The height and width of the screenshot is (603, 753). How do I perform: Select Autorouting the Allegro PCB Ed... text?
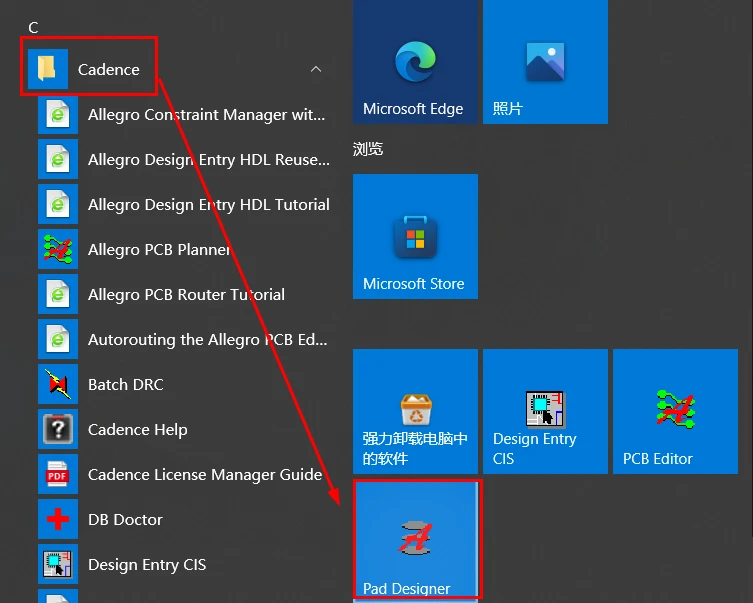207,339
